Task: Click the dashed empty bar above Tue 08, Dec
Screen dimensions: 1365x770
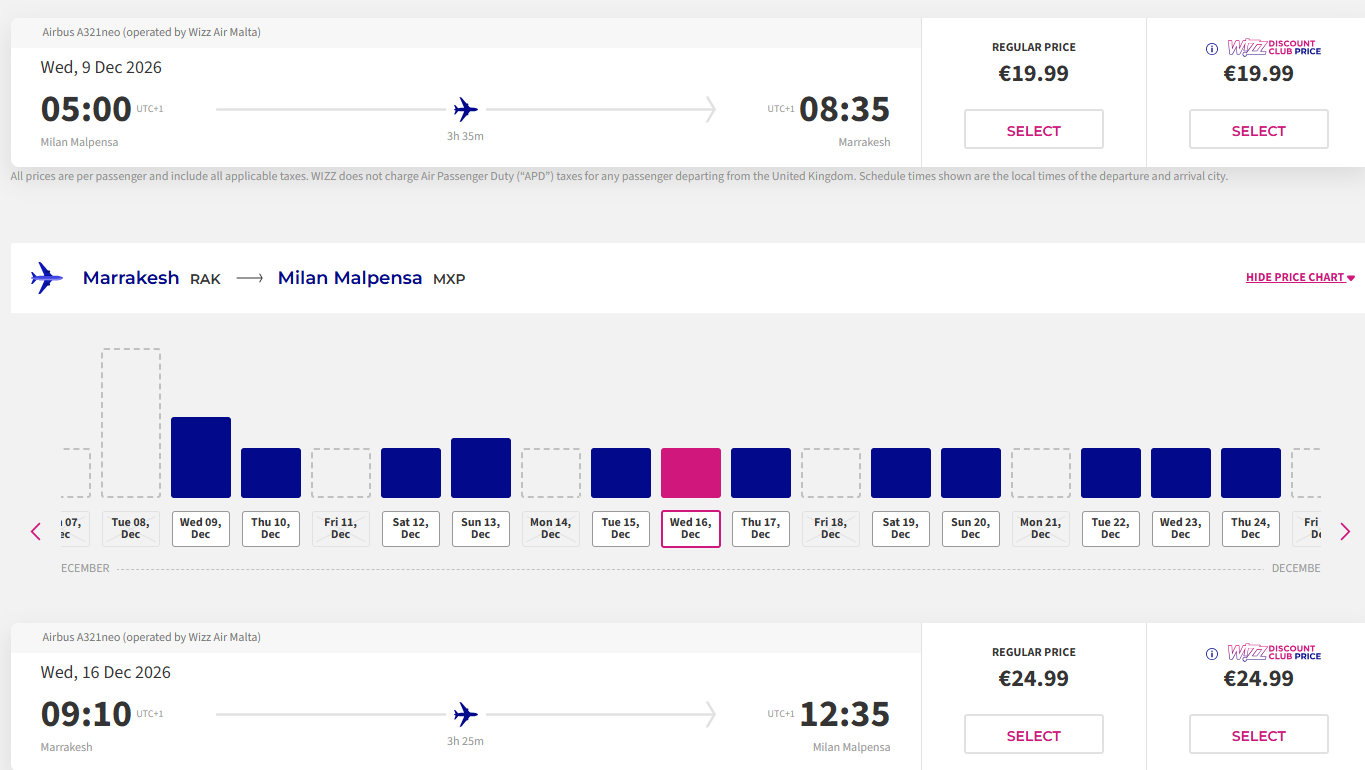Action: 131,423
